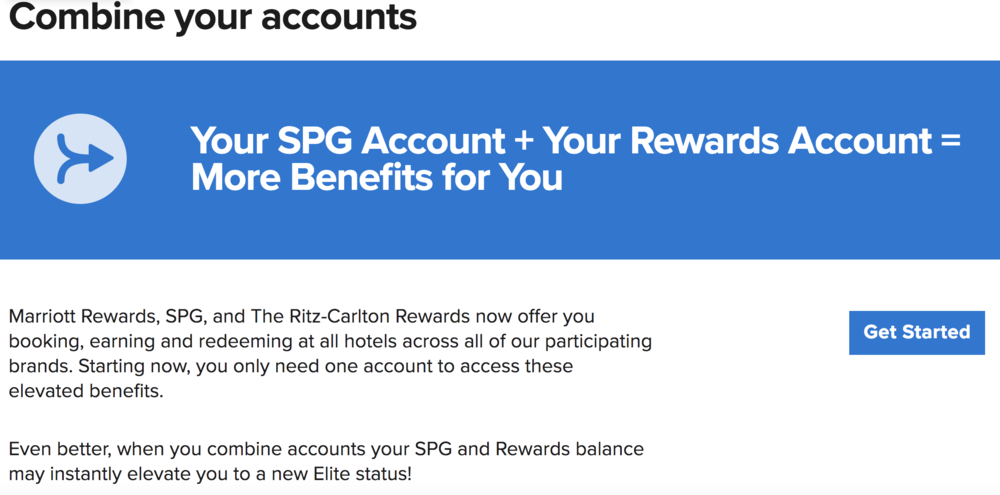Click the "Combine your accounts" page heading
The image size is (1000, 495).
[212, 17]
